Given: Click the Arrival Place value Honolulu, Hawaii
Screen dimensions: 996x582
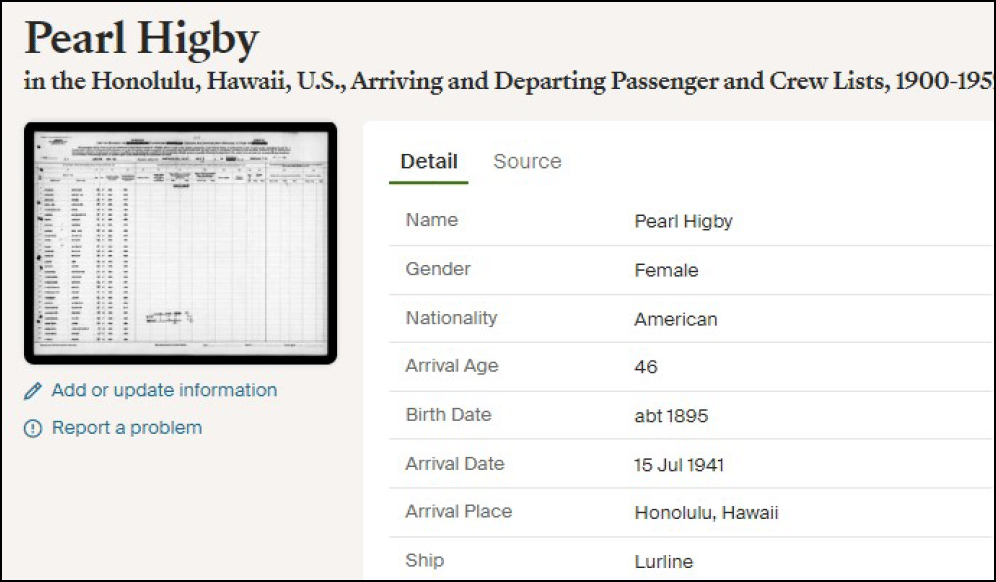Looking at the screenshot, I should (706, 513).
